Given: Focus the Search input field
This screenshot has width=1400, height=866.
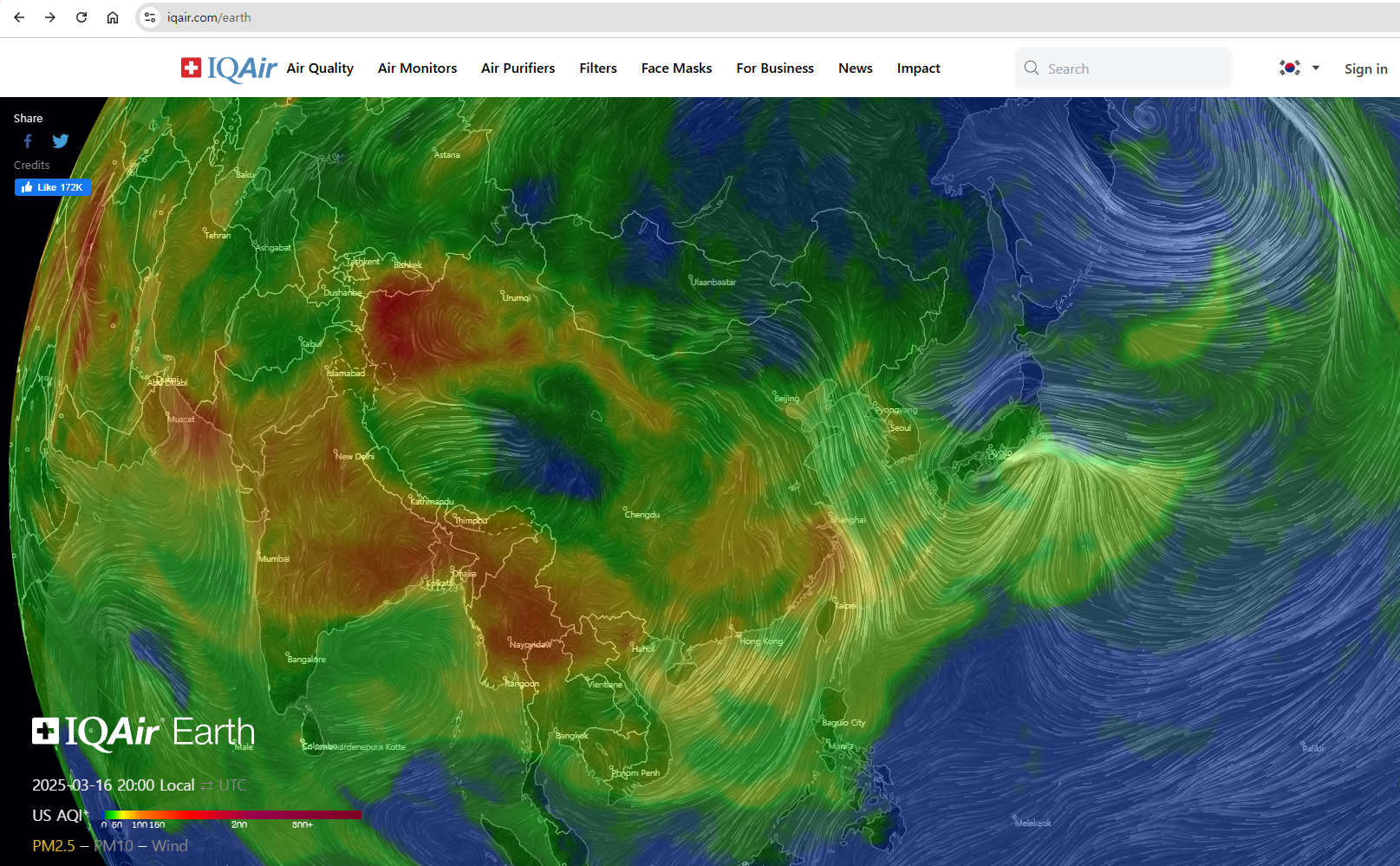Looking at the screenshot, I should [1123, 68].
